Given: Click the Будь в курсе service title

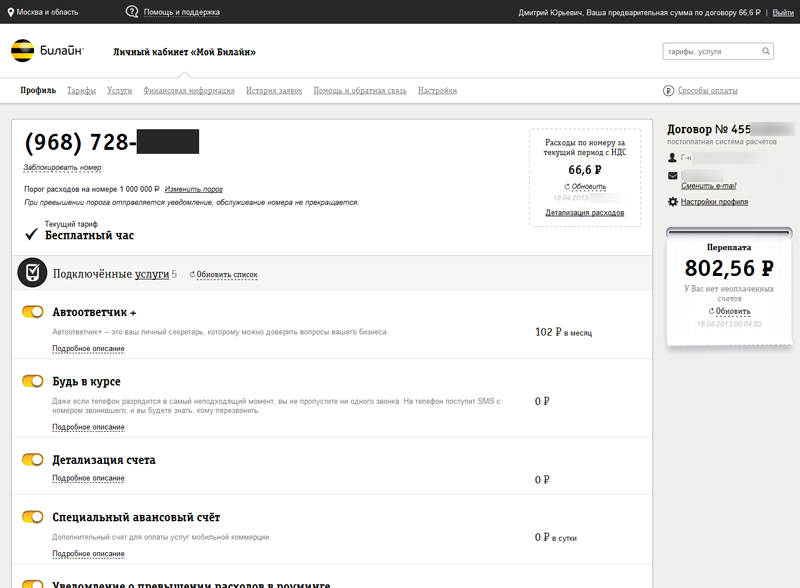Looking at the screenshot, I should click(86, 381).
